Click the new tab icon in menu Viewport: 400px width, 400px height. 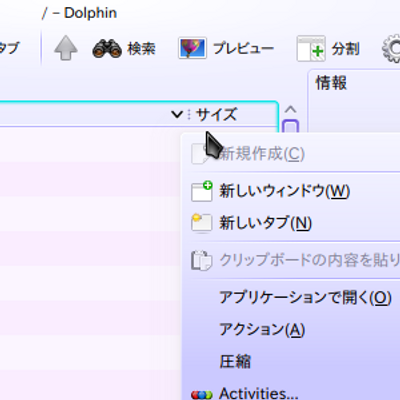(202, 223)
